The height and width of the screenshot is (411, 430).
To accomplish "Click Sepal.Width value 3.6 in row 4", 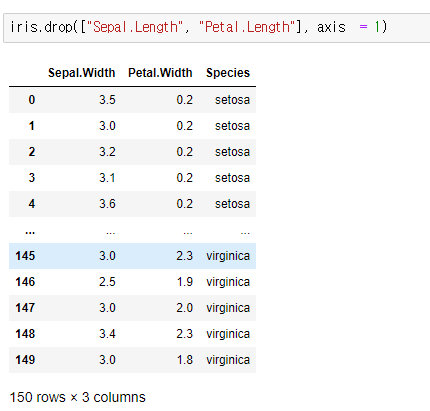I will click(x=107, y=204).
